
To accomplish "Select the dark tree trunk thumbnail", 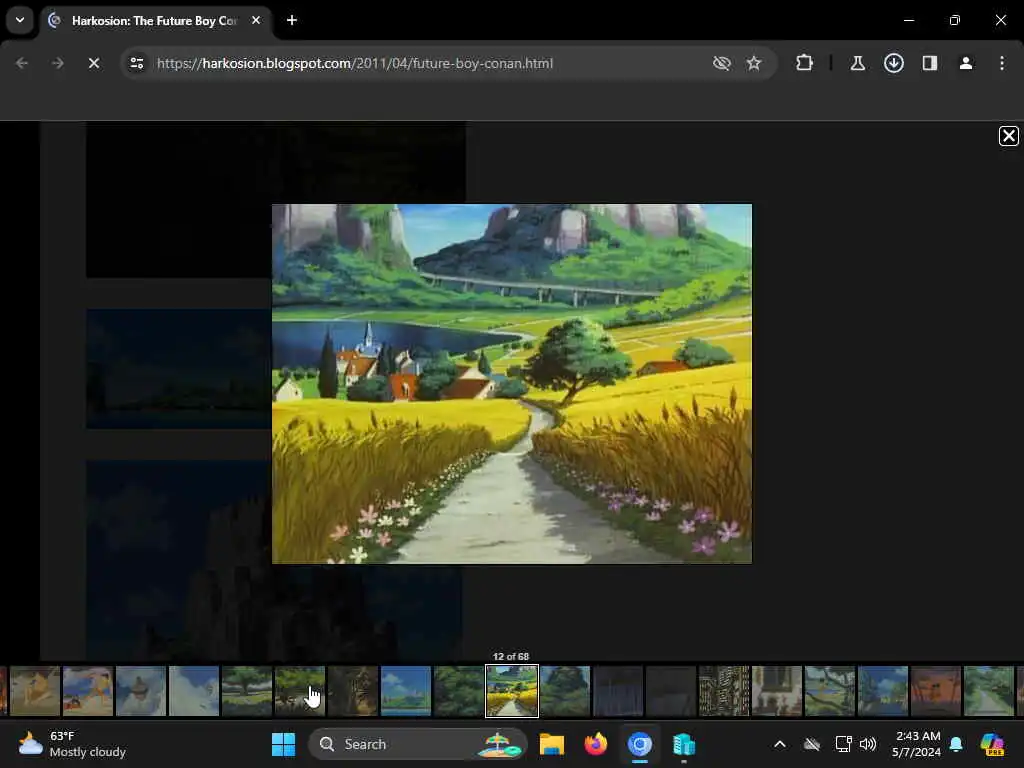I will (x=353, y=691).
